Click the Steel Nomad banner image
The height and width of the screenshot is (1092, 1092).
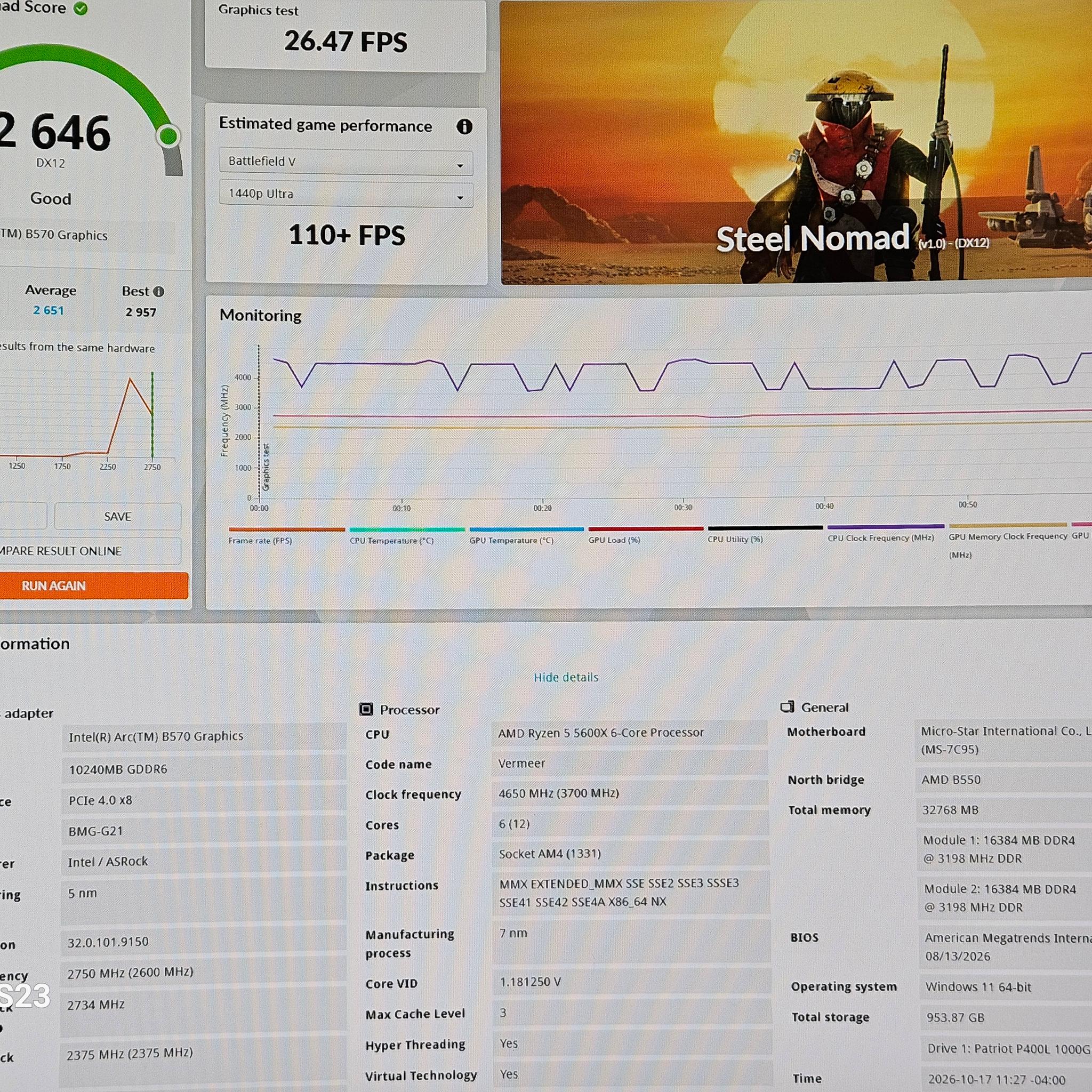(797, 141)
